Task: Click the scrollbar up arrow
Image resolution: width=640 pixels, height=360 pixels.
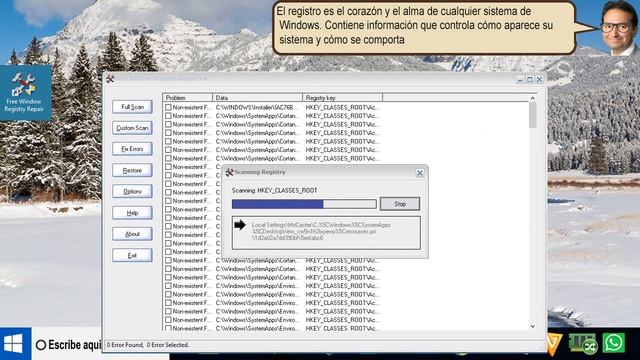Action: click(x=533, y=98)
